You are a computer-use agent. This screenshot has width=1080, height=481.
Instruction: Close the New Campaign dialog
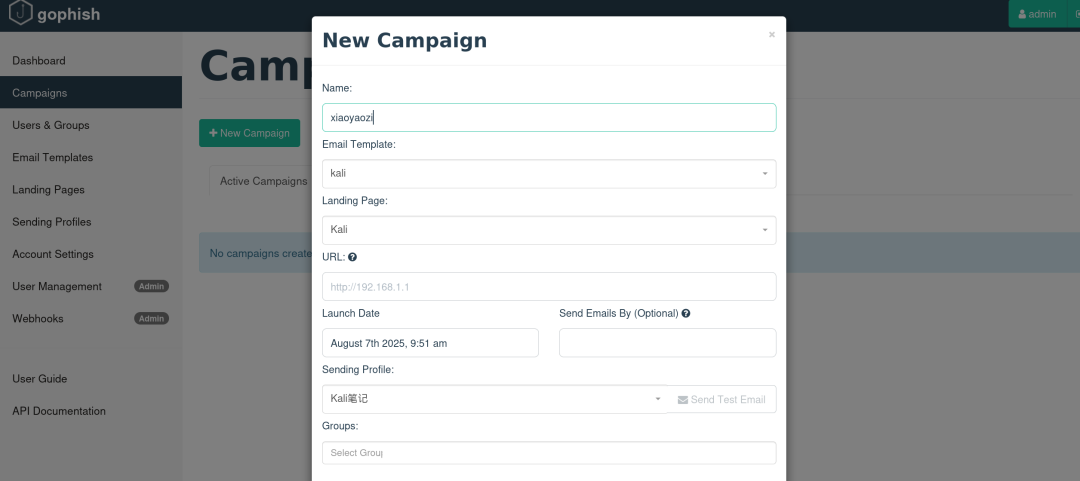(771, 35)
